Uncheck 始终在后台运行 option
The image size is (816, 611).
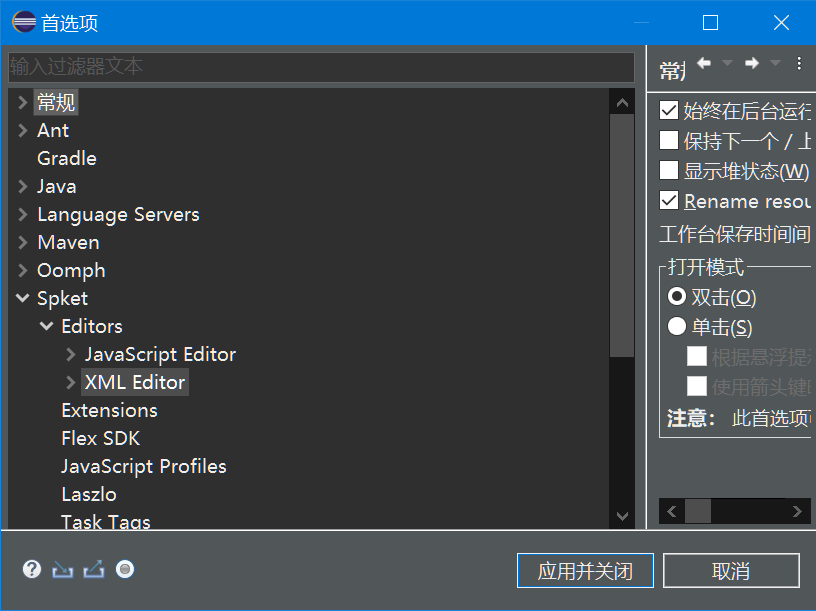[x=669, y=110]
